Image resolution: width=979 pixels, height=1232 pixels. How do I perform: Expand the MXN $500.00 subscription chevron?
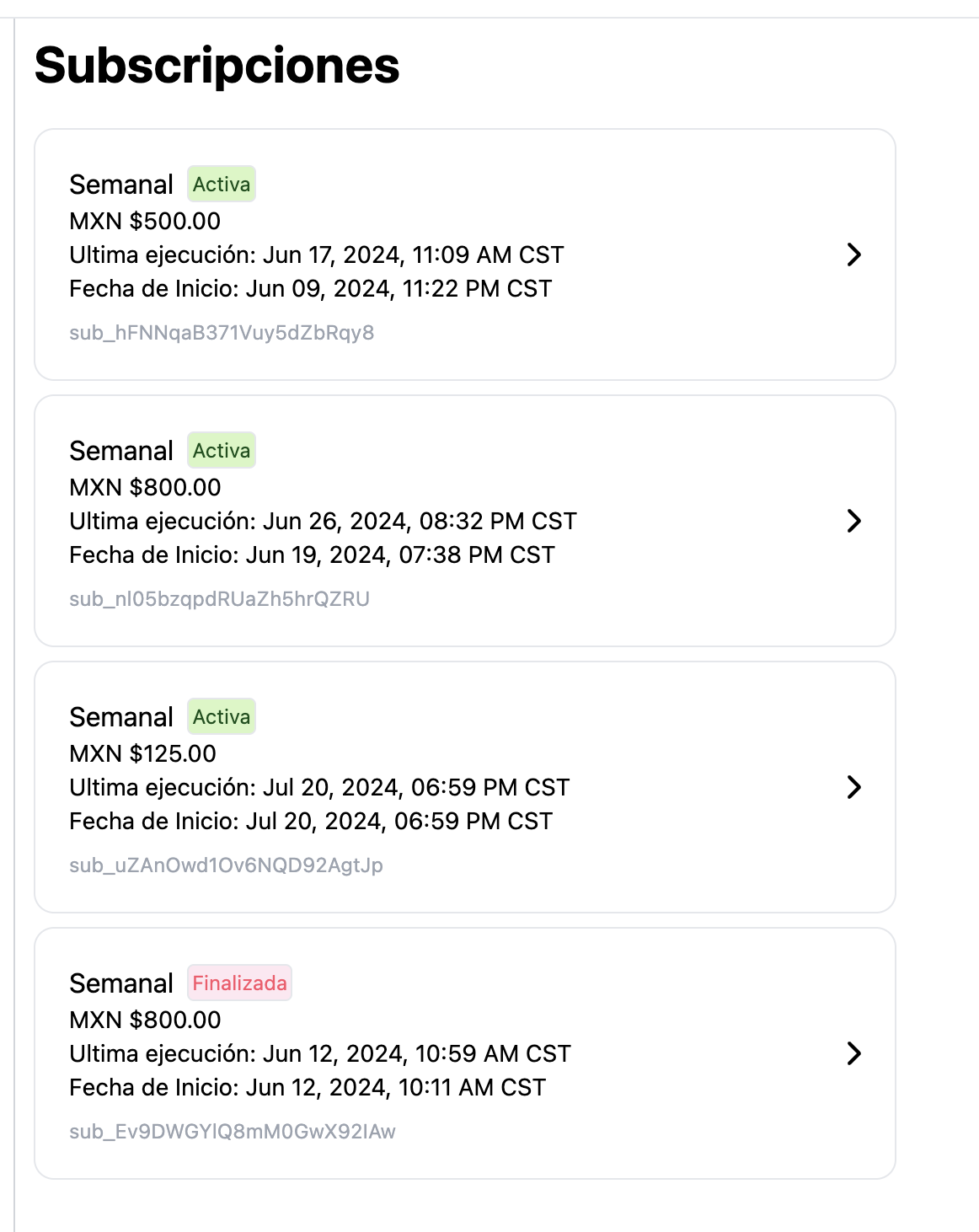pyautogui.click(x=853, y=254)
